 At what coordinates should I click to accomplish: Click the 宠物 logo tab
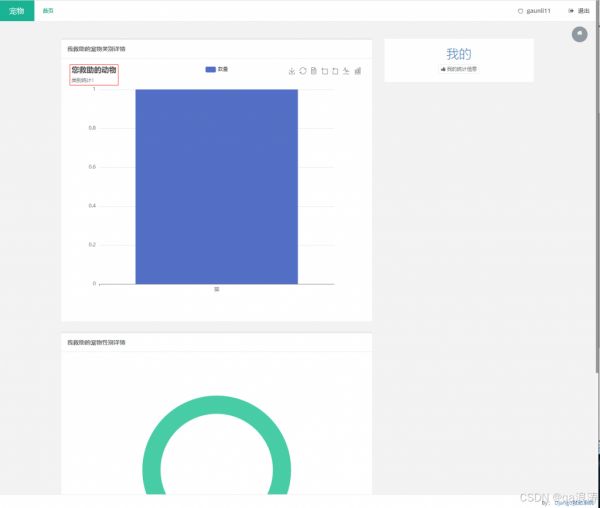[x=17, y=11]
